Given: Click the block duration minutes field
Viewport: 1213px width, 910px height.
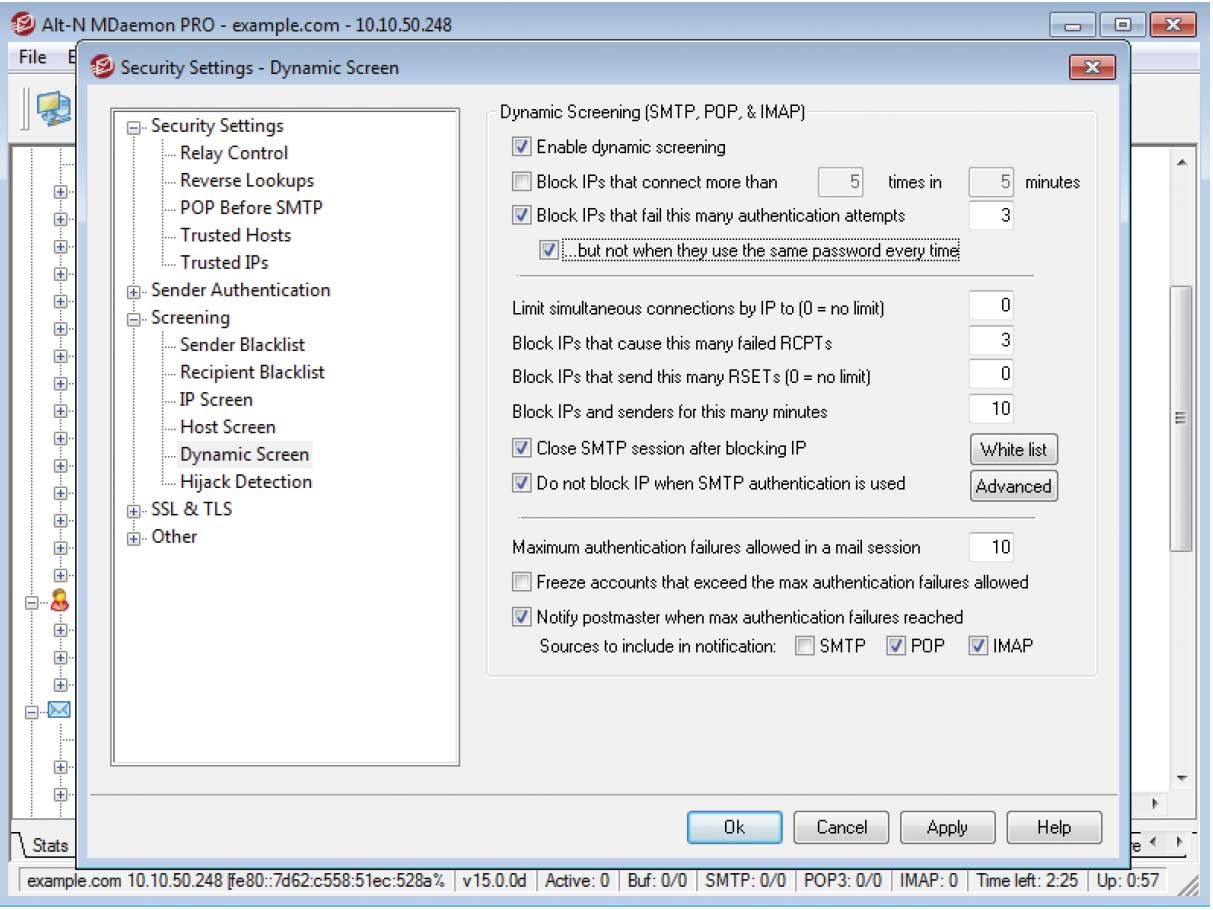Looking at the screenshot, I should 991,409.
